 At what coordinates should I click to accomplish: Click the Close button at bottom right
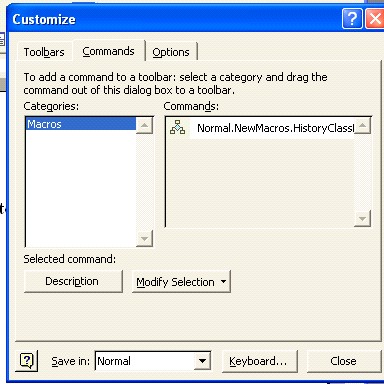click(x=344, y=361)
